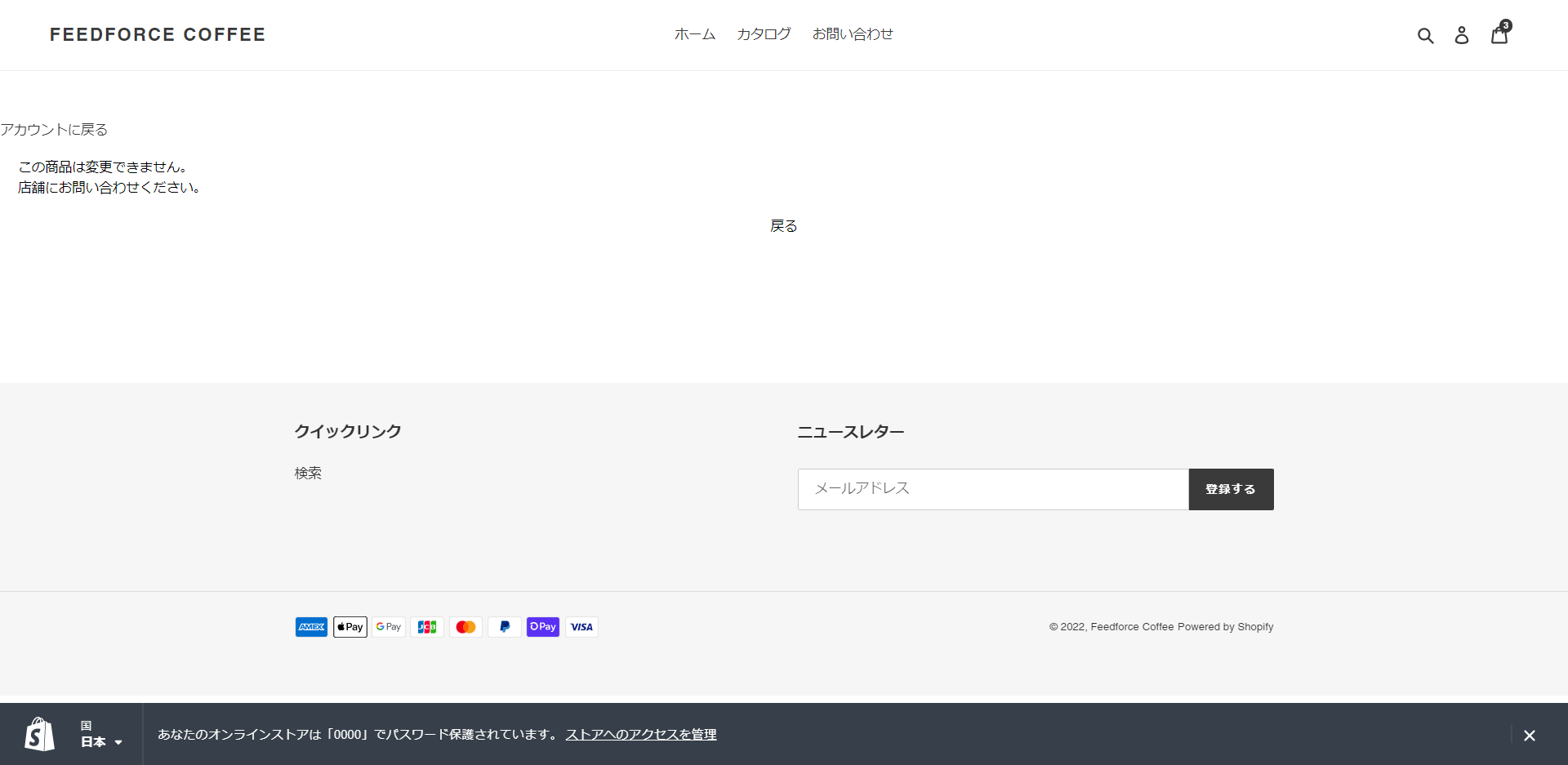
Task: Click the この商品は変更できません。 message
Action: (x=105, y=167)
